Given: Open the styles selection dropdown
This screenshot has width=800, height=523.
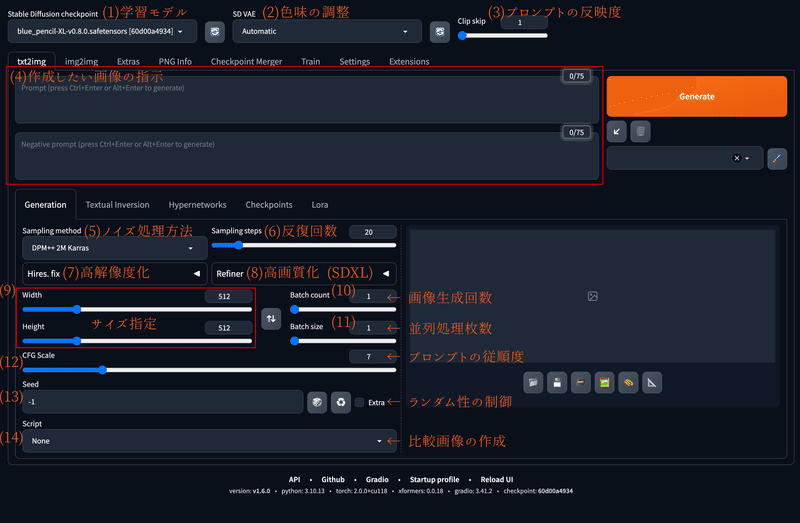Looking at the screenshot, I should pyautogui.click(x=685, y=158).
